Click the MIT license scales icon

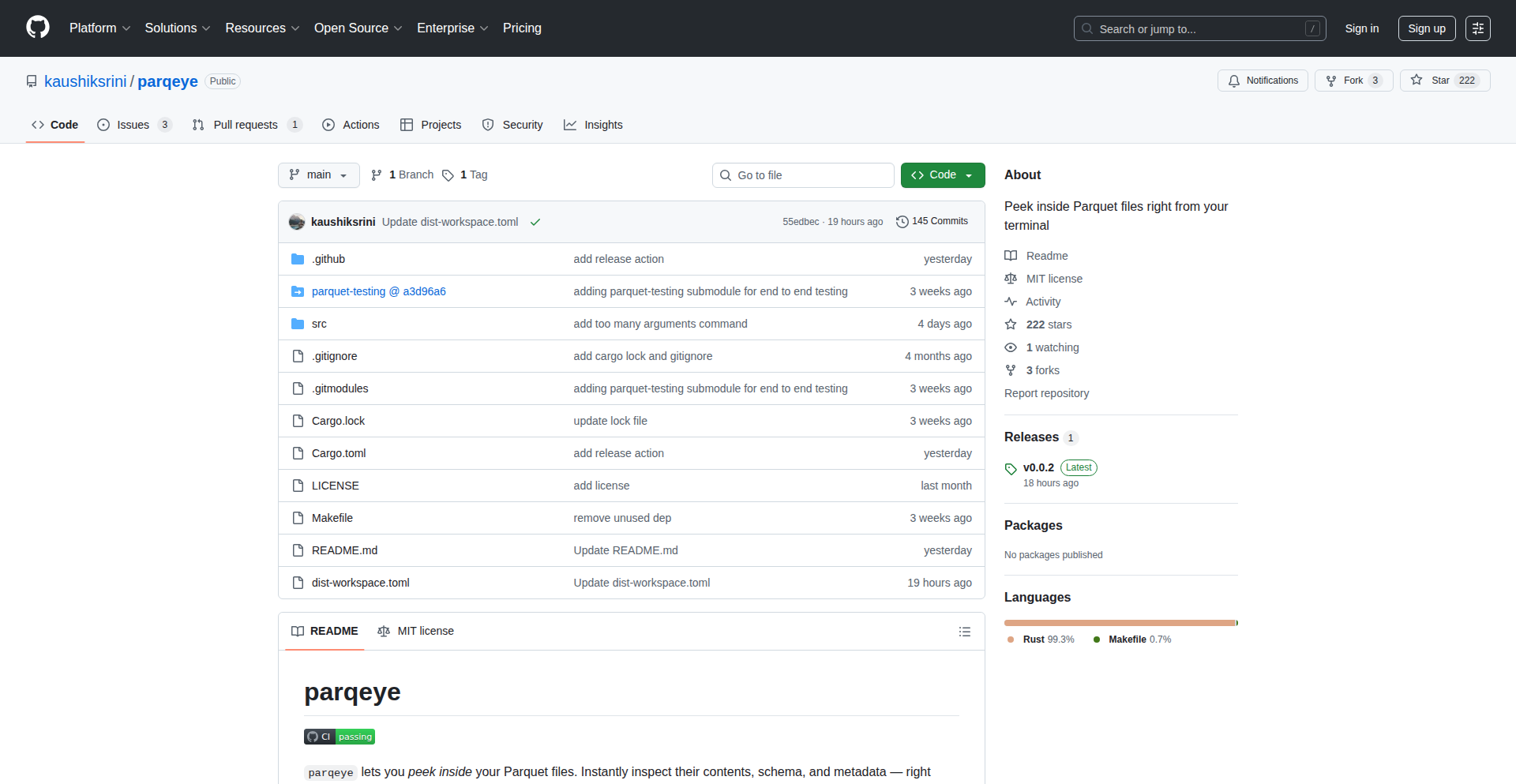pos(1011,279)
